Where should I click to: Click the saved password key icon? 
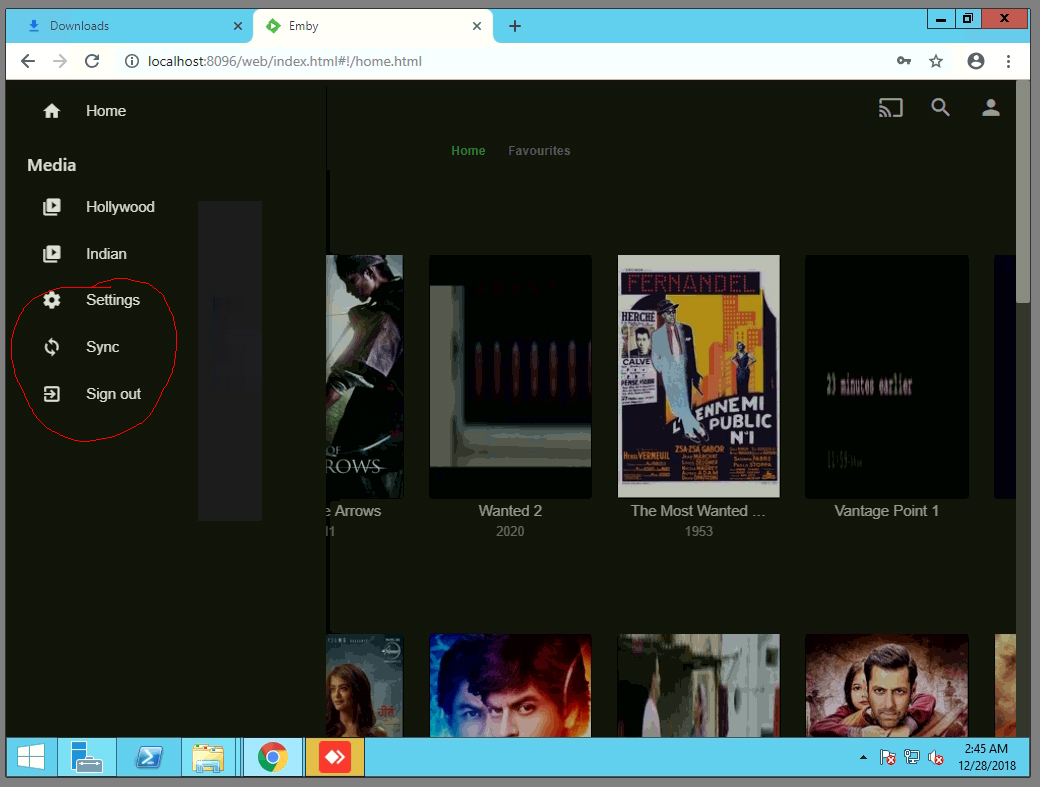[x=904, y=61]
